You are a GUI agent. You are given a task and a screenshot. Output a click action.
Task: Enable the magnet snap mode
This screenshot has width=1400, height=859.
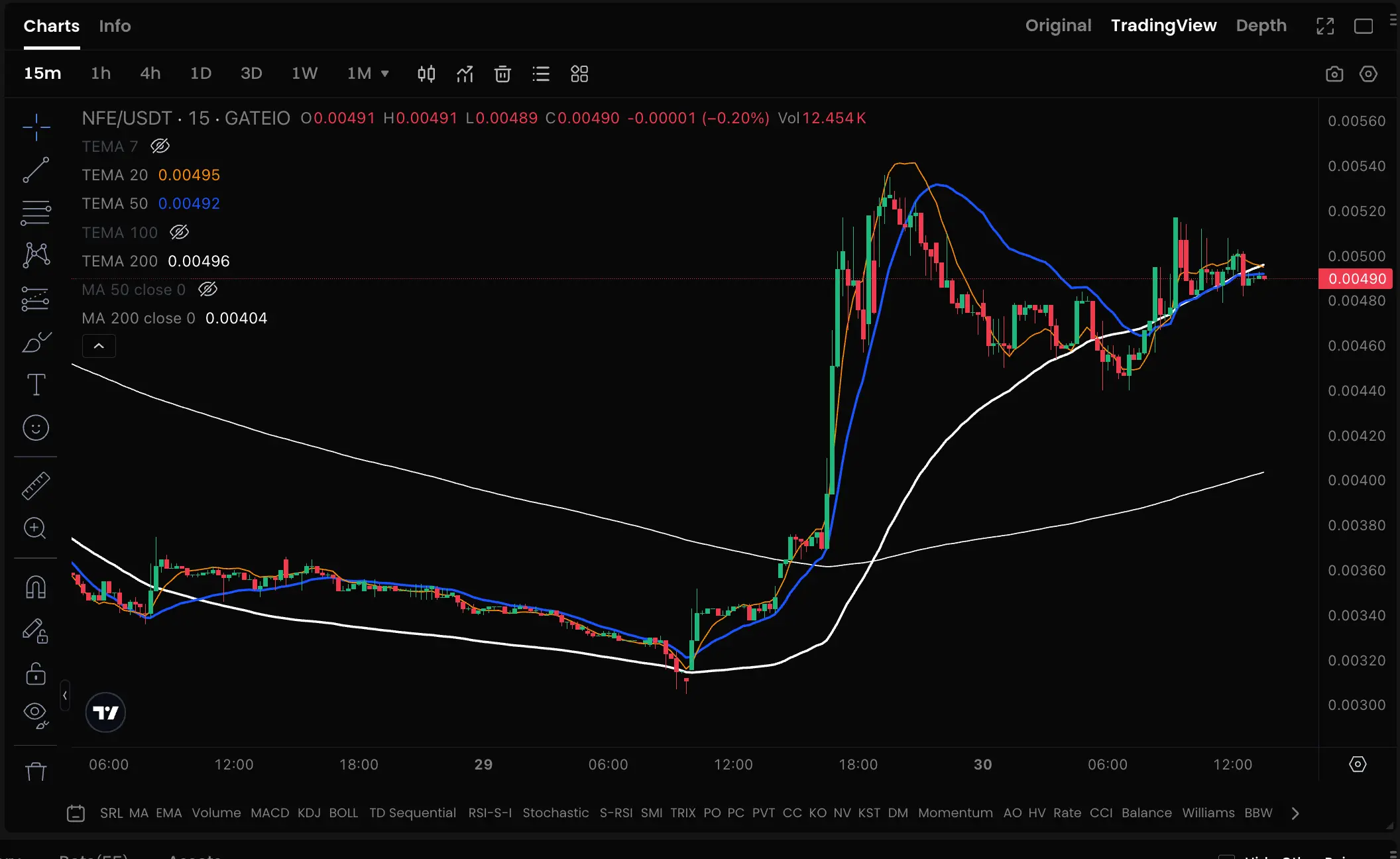[36, 587]
